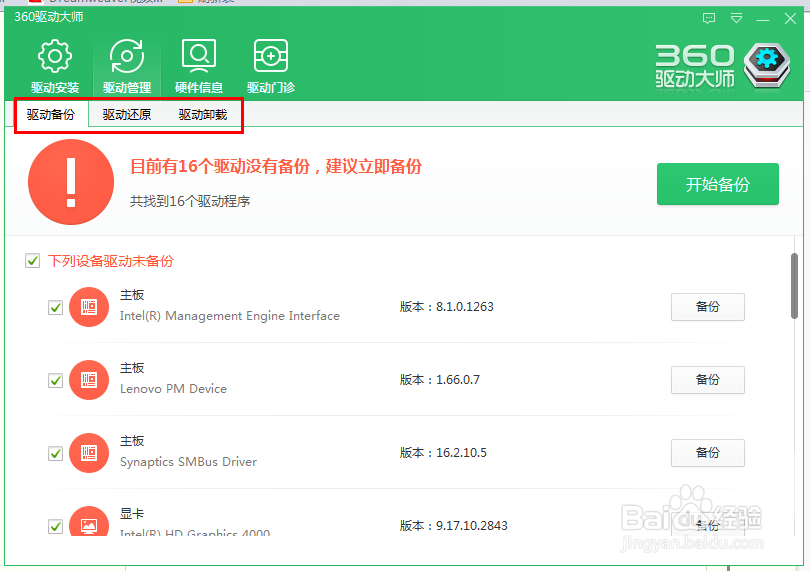810x571 pixels.
Task: Click the red exclamation warning icon
Action: tap(71, 182)
